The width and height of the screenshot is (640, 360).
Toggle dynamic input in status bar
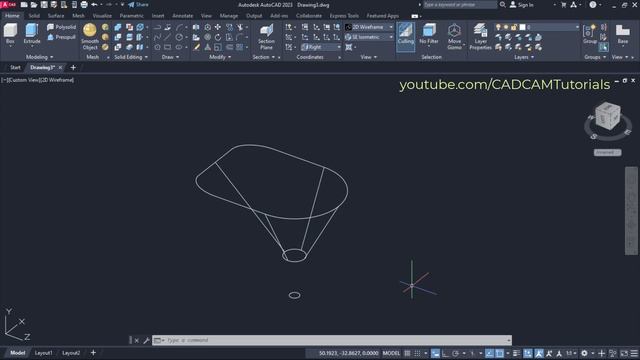[x=436, y=353]
